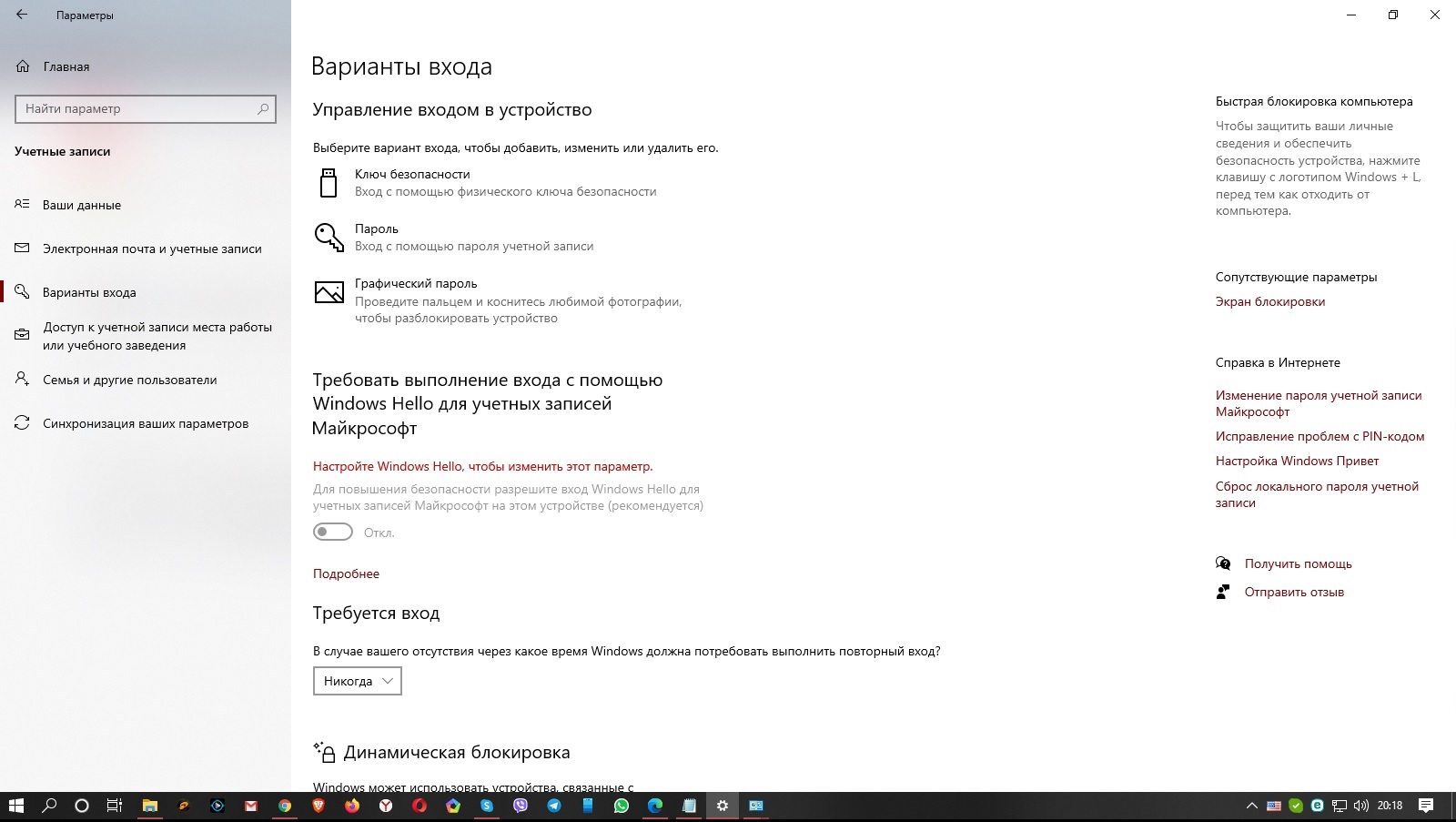Select Варианты входа in the sidebar
The width and height of the screenshot is (1456, 822).
click(x=146, y=292)
